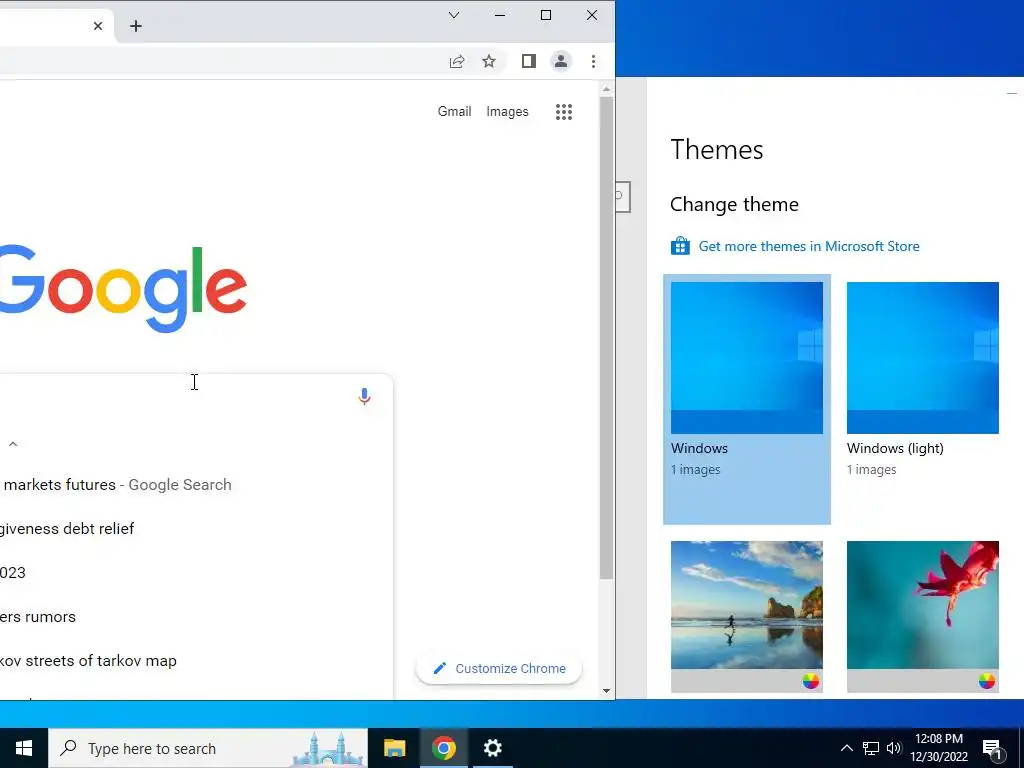Get more themes in Microsoft Store
Screen dimensions: 1024x768
click(x=809, y=246)
